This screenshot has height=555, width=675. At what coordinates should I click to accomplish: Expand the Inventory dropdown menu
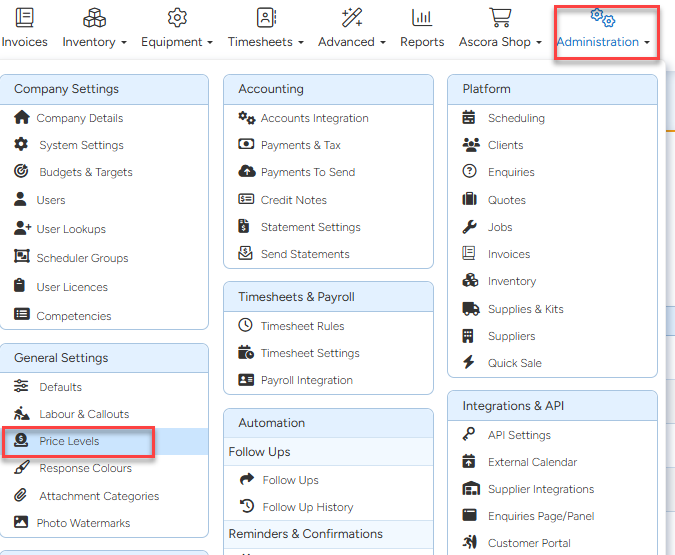pyautogui.click(x=94, y=42)
